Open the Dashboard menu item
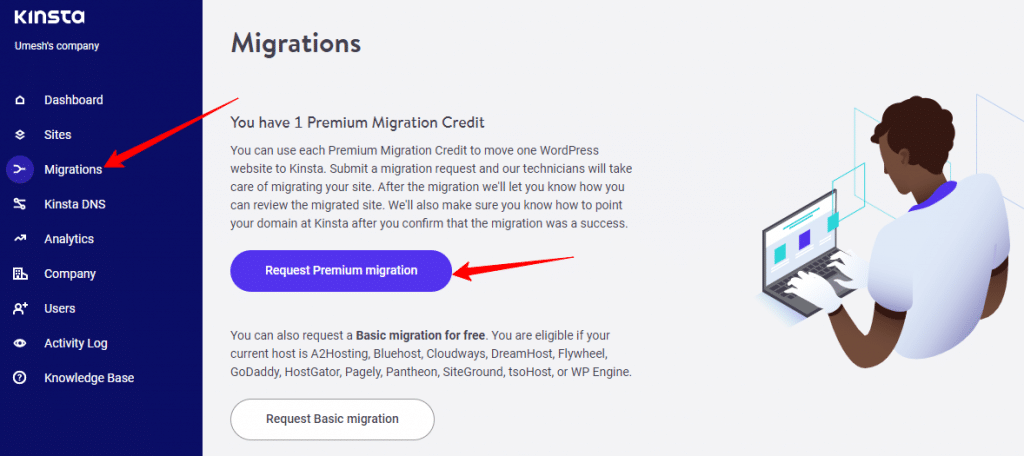1024x456 pixels. (x=73, y=100)
